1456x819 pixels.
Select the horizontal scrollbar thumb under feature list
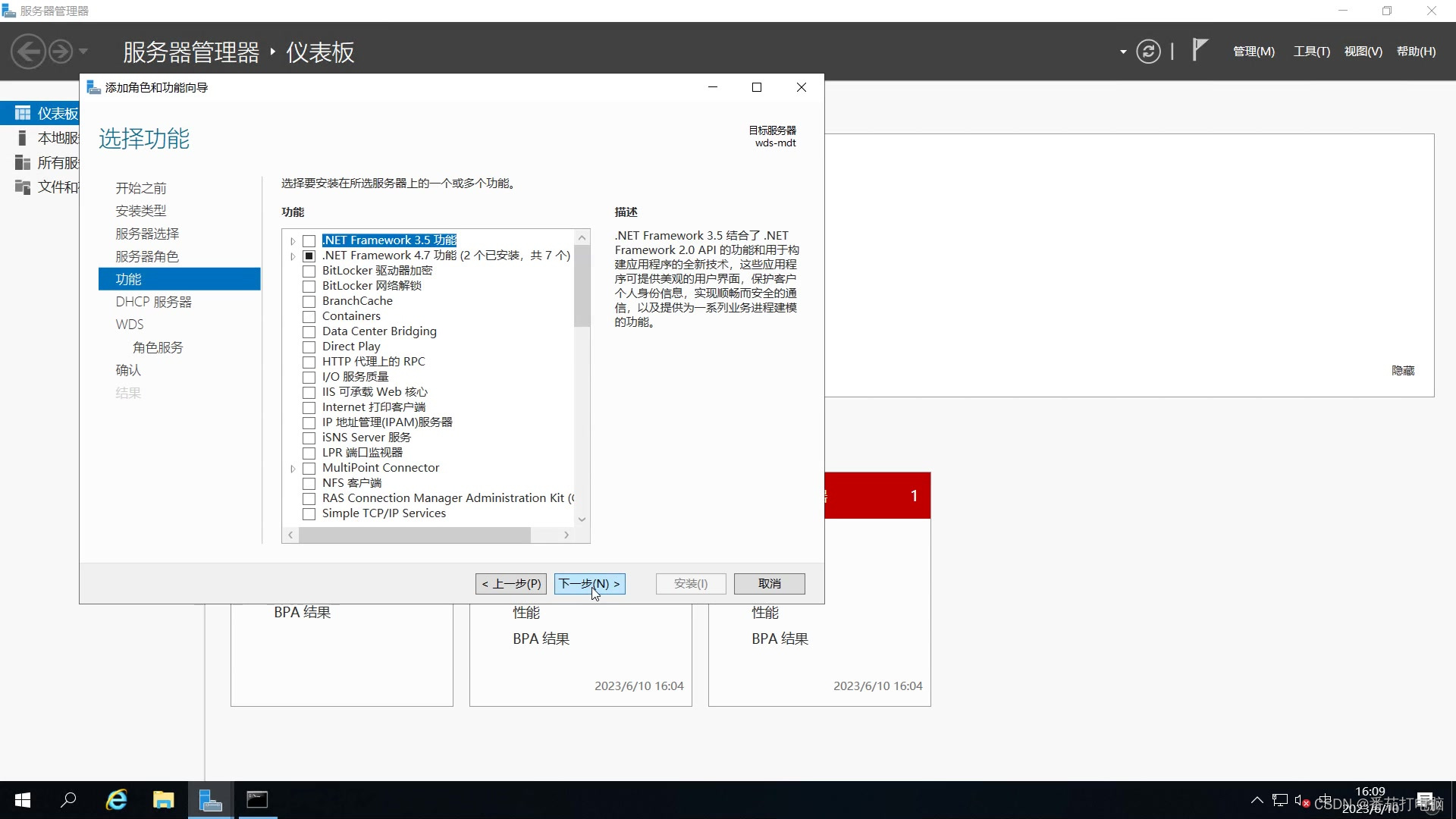(415, 535)
